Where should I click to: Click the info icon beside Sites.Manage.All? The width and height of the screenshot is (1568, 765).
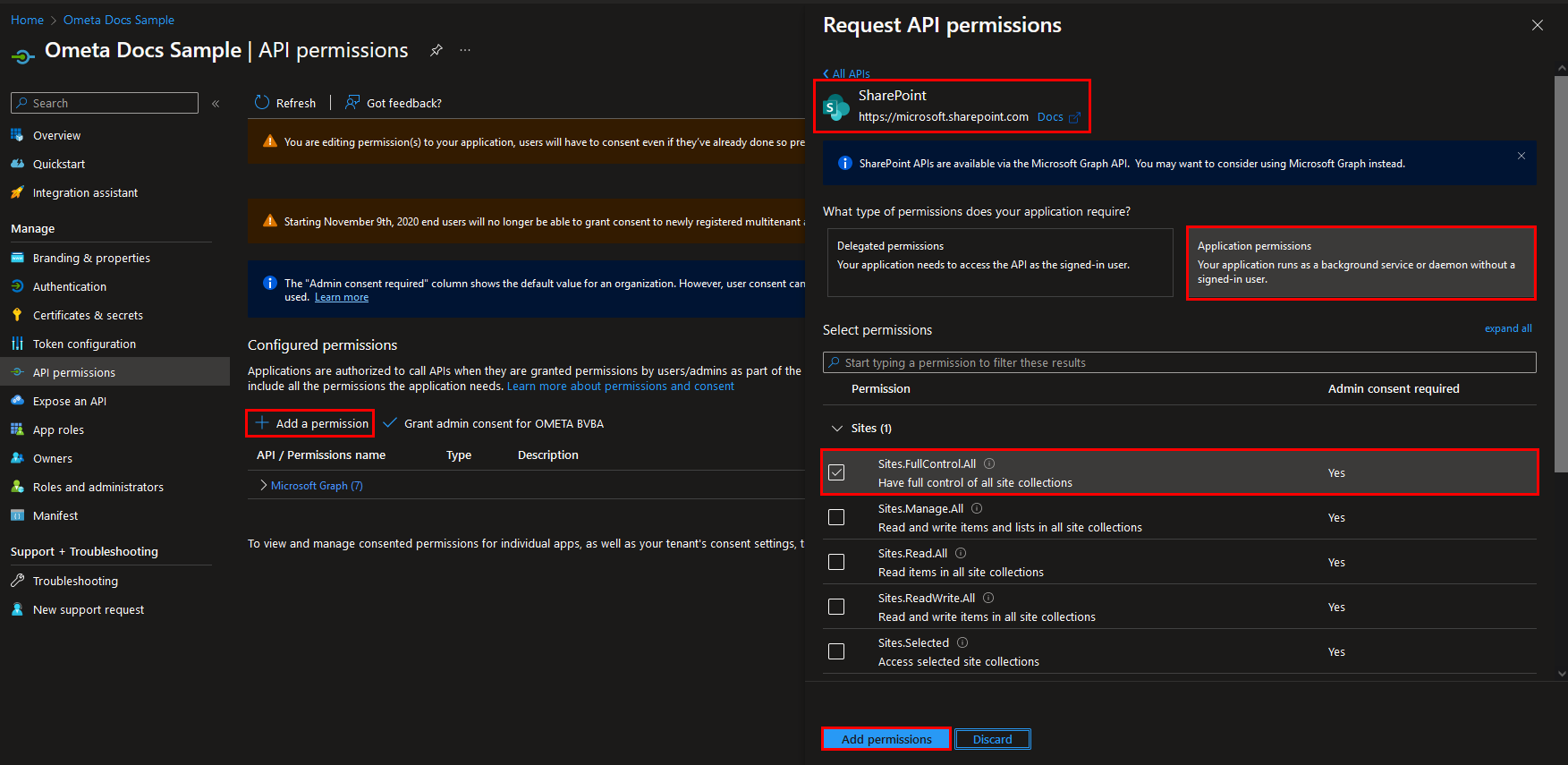977,508
